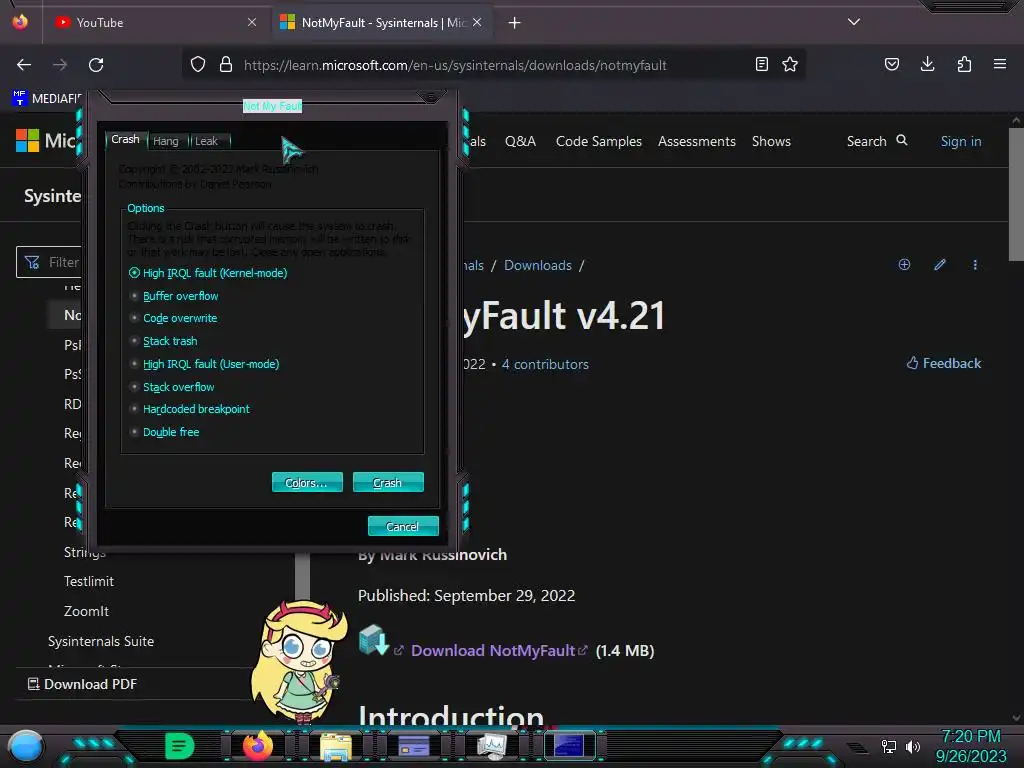Click the Microsoft logo in page header
1024x768 pixels.
click(x=27, y=140)
